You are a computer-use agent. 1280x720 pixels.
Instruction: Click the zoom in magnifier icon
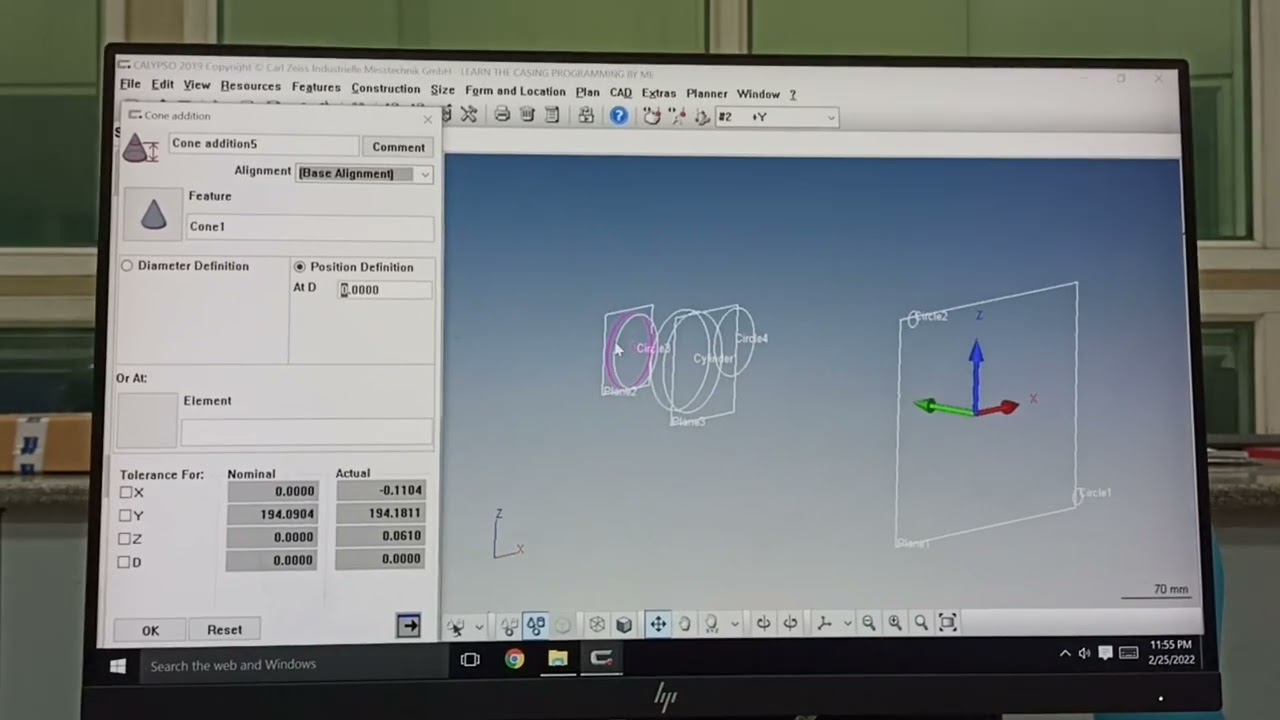click(x=894, y=623)
